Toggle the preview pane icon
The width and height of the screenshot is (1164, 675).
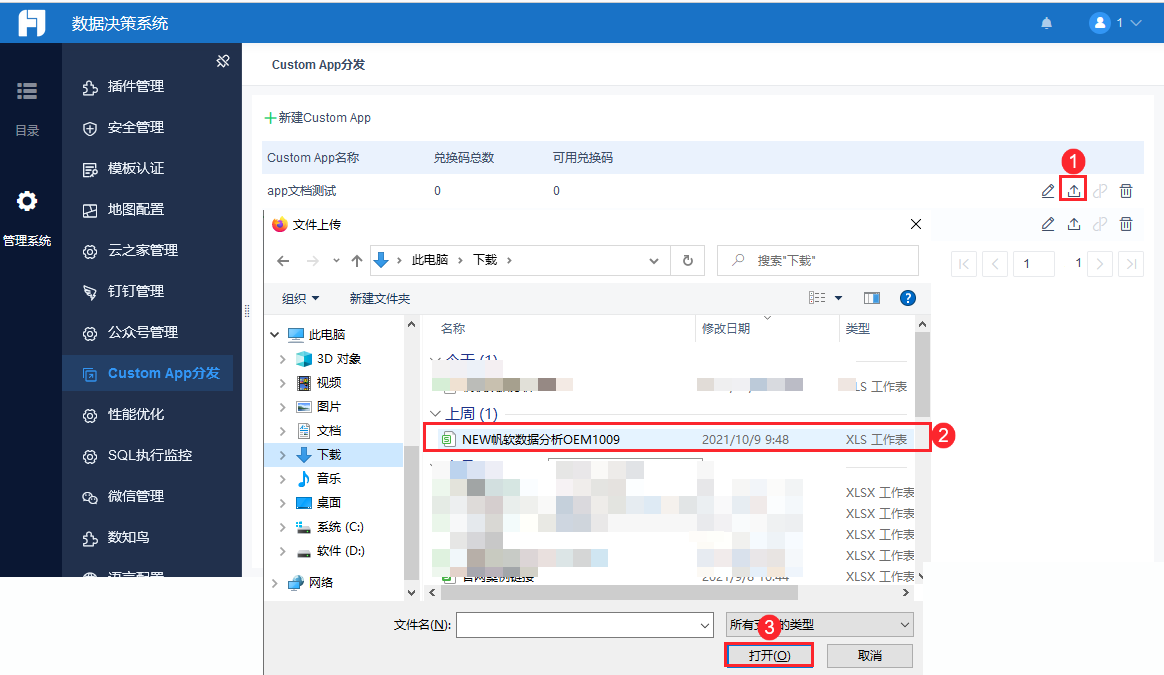click(872, 298)
